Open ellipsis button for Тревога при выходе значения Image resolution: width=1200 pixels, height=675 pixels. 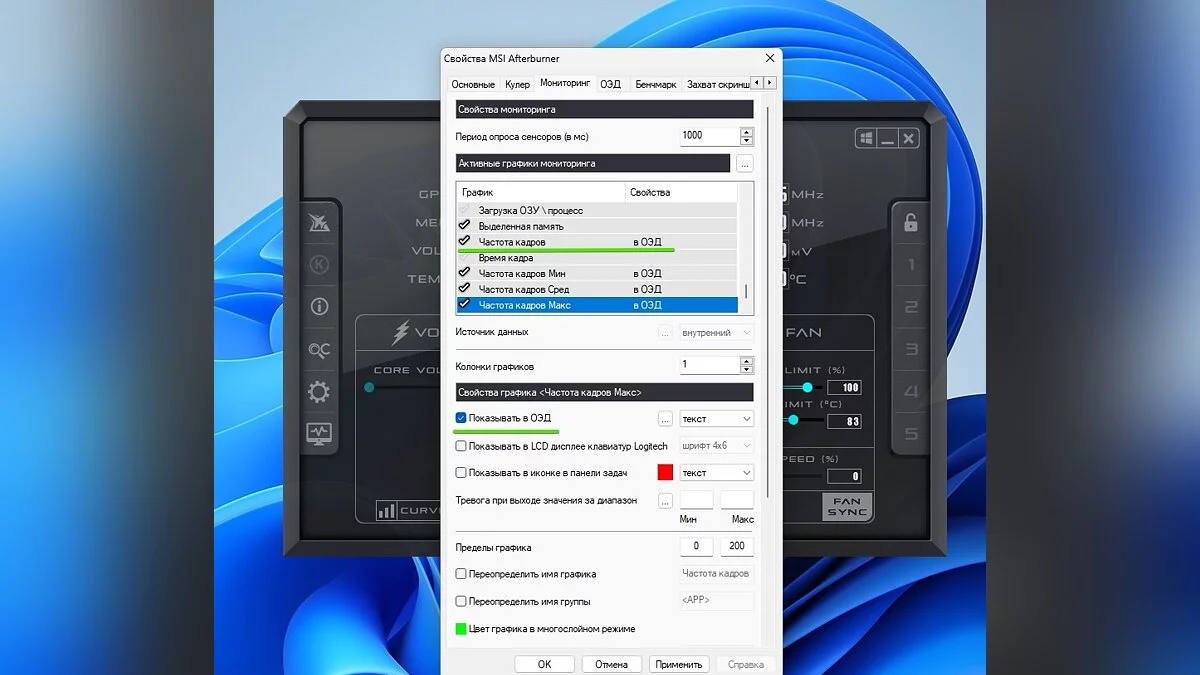coord(665,501)
